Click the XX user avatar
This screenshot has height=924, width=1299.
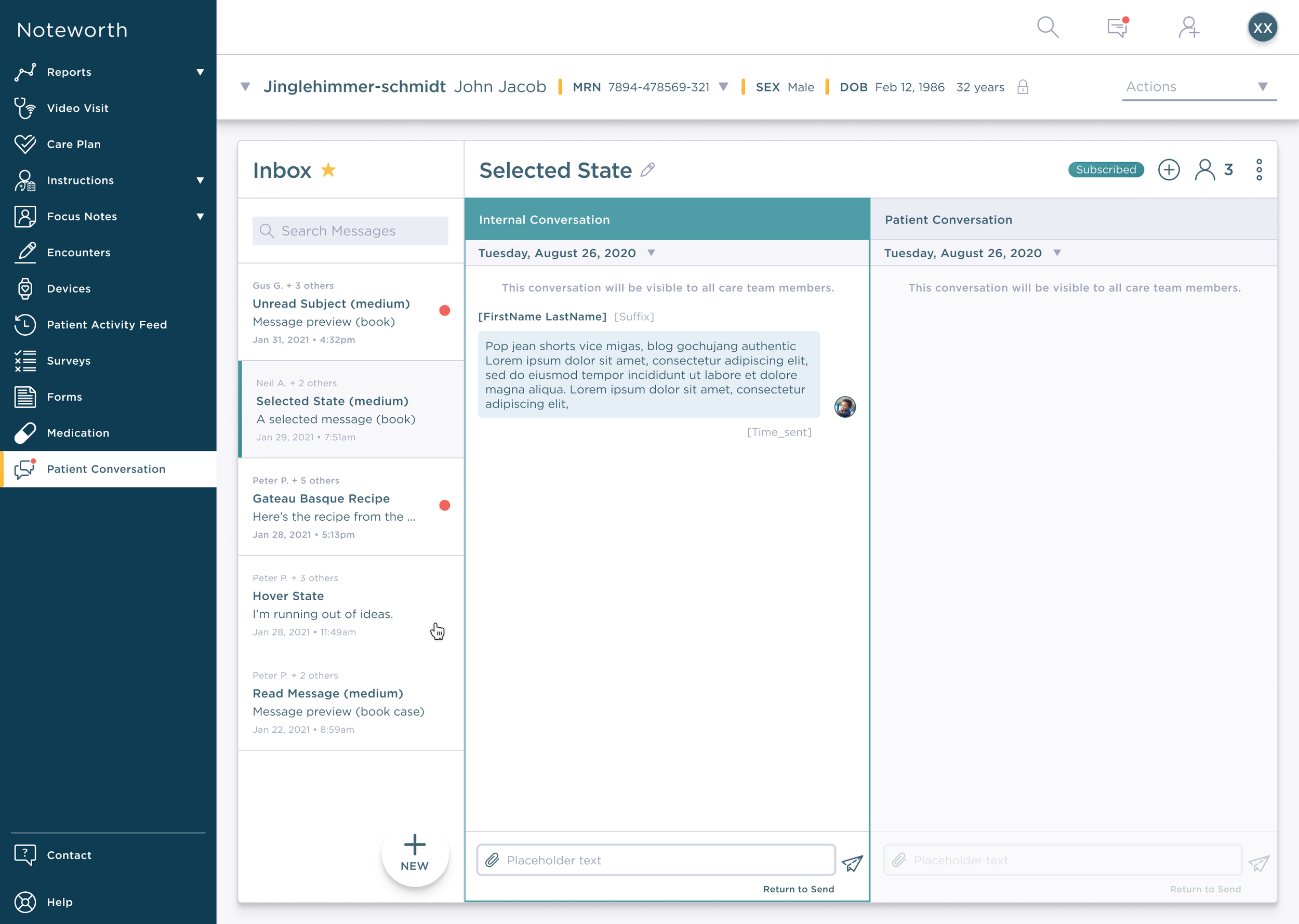(1263, 28)
